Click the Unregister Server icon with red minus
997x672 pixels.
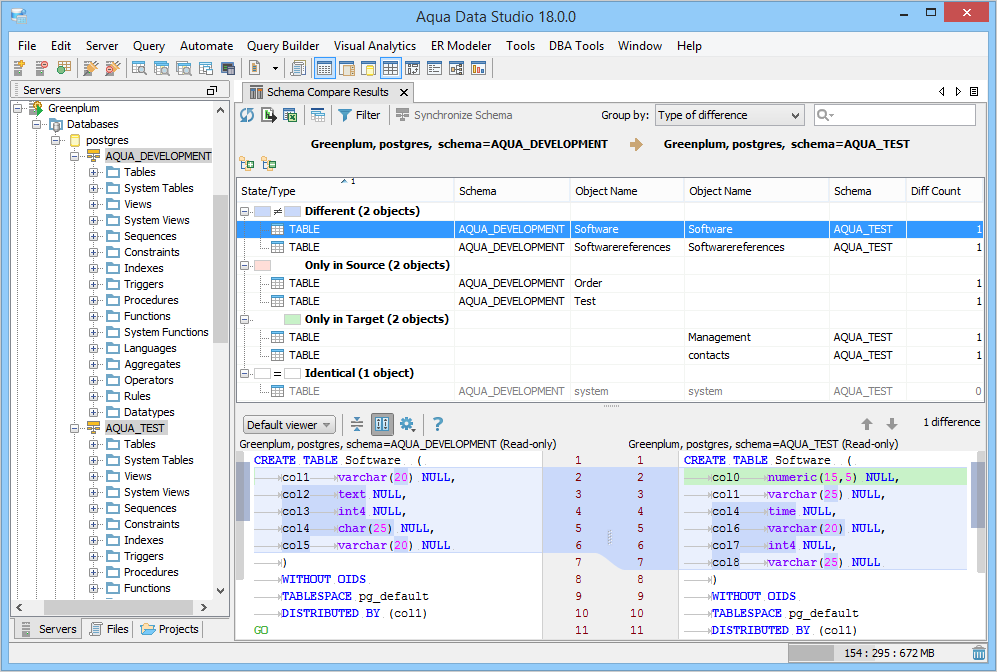[x=41, y=67]
